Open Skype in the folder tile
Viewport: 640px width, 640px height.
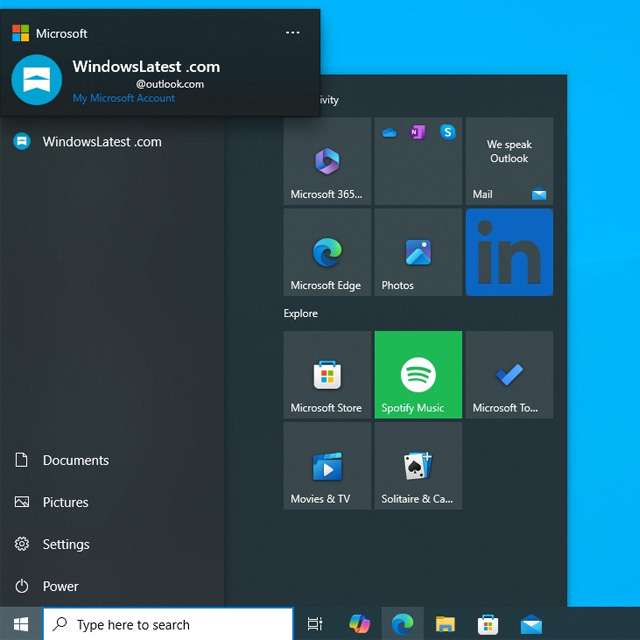pyautogui.click(x=448, y=132)
